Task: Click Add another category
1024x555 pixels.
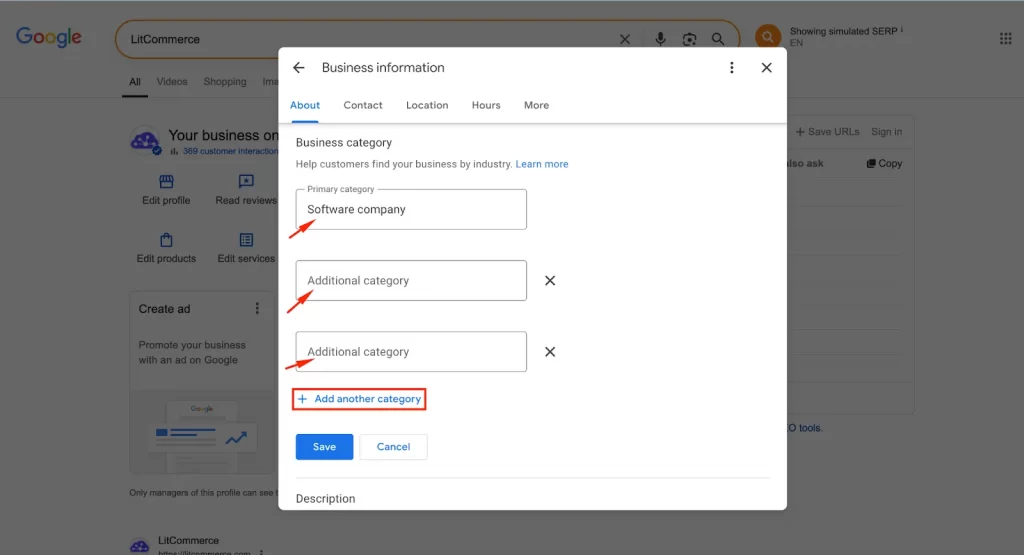Action: (359, 399)
